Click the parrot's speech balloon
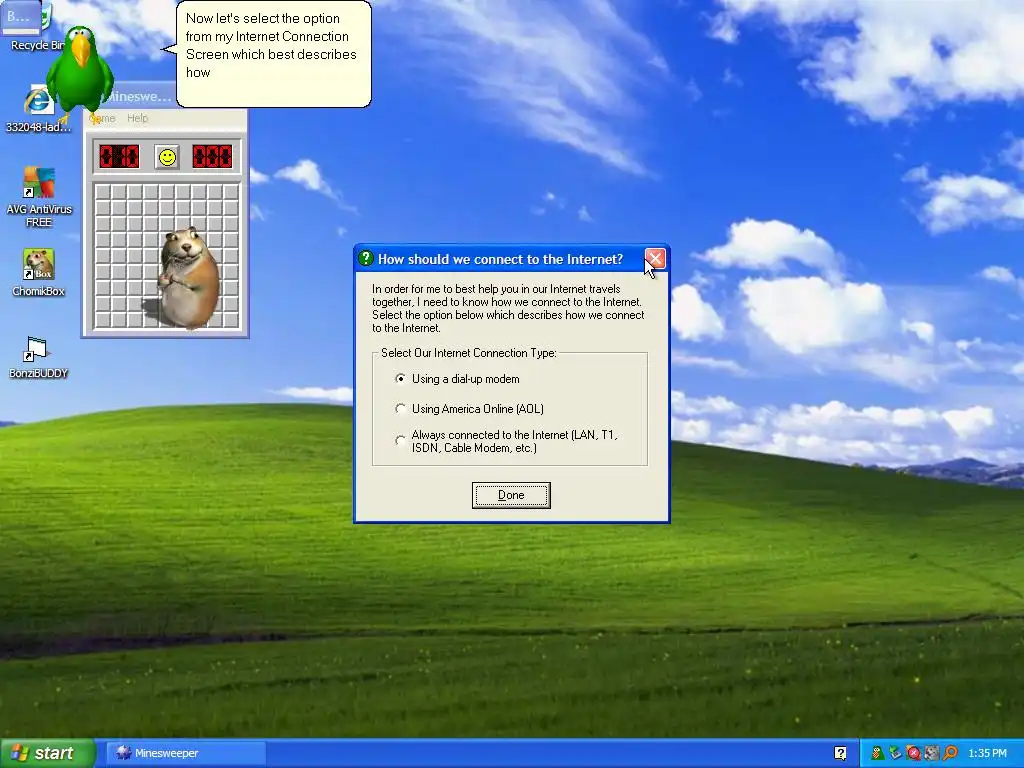 (274, 54)
